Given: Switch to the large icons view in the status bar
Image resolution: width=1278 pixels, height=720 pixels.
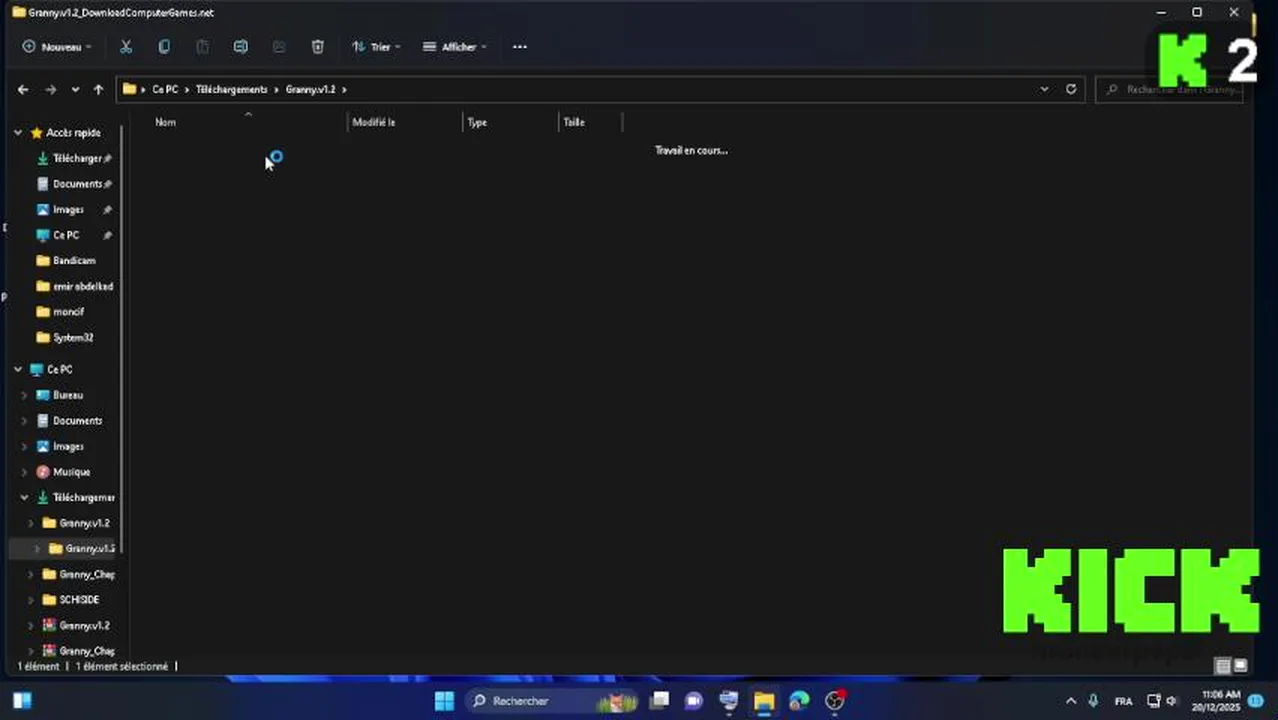Looking at the screenshot, I should (x=1241, y=666).
